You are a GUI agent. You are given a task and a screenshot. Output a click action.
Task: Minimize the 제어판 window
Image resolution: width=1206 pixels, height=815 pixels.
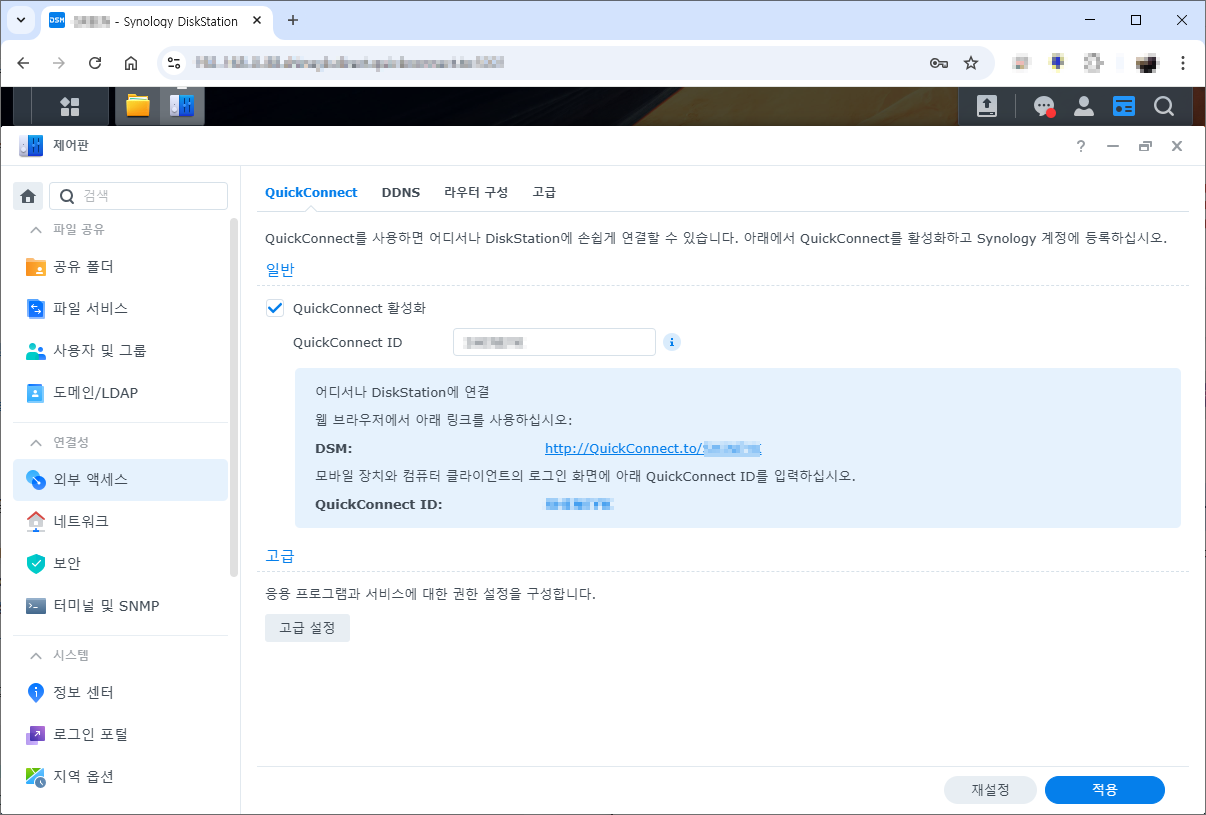point(1113,146)
